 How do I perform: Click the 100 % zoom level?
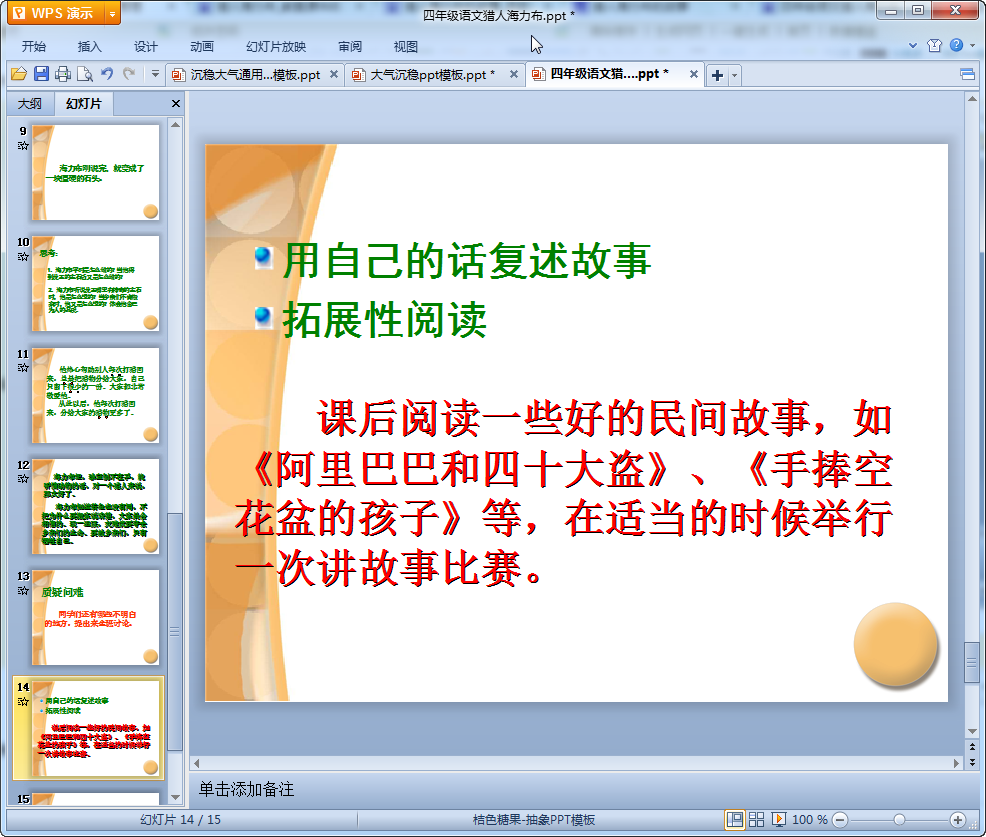tap(809, 819)
